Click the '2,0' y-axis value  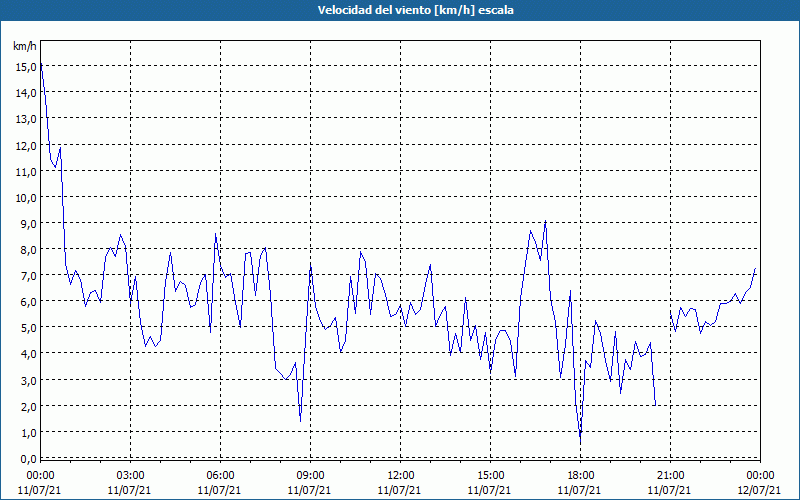(28, 406)
